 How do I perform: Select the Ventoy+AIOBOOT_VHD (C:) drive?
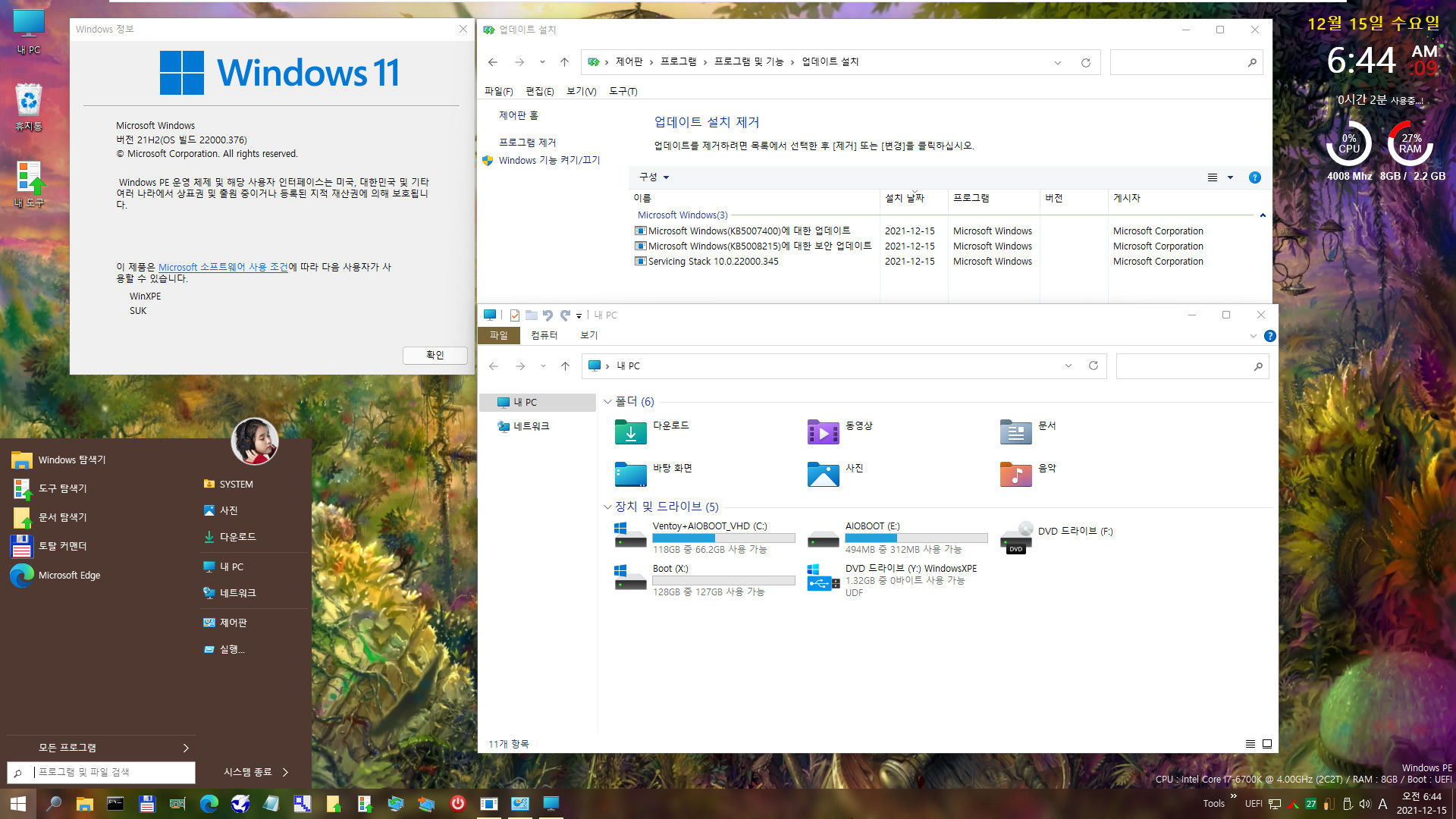[x=705, y=537]
